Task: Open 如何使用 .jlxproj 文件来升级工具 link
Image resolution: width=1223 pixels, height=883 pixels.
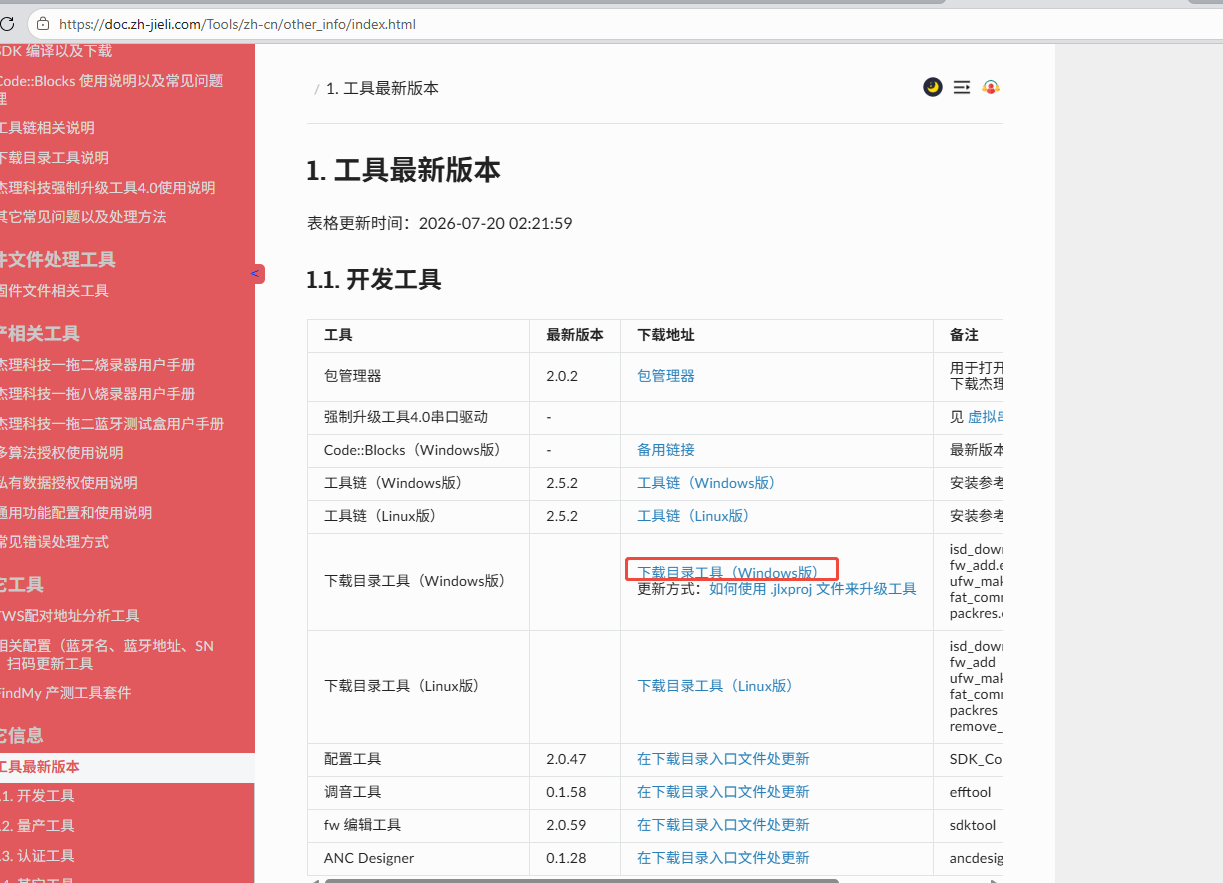Action: pyautogui.click(x=813, y=589)
